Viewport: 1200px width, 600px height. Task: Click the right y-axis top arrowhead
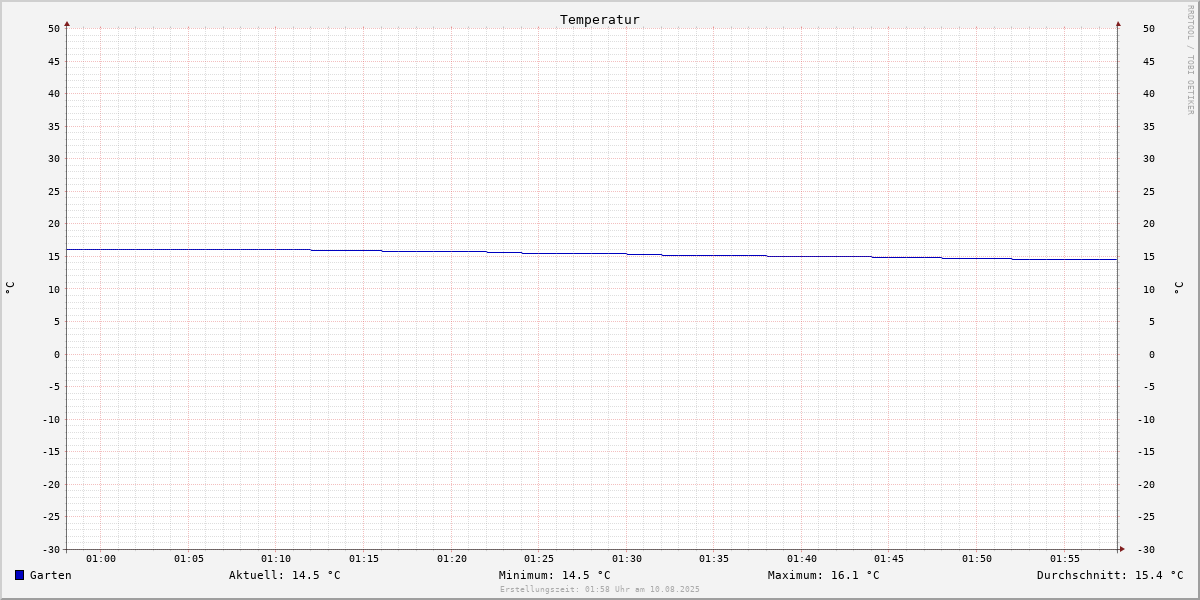pyautogui.click(x=1118, y=23)
